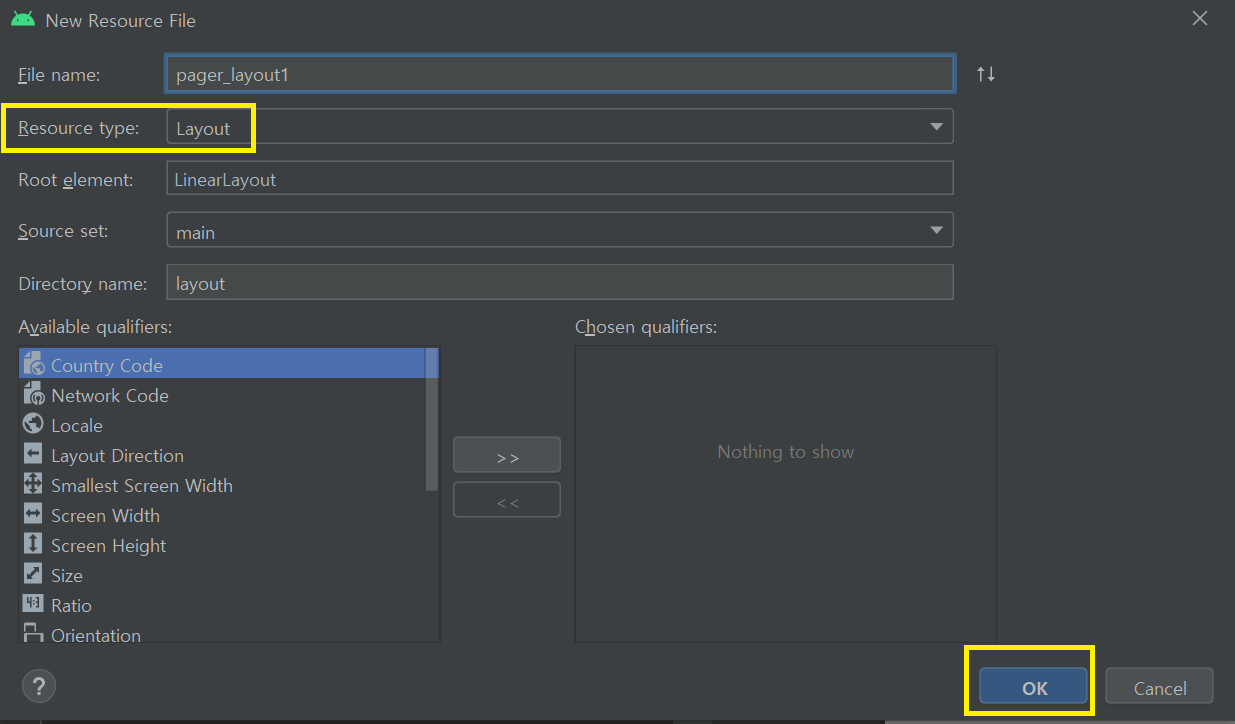Click the Network Code qualifier icon
The height and width of the screenshot is (724, 1235).
33,394
